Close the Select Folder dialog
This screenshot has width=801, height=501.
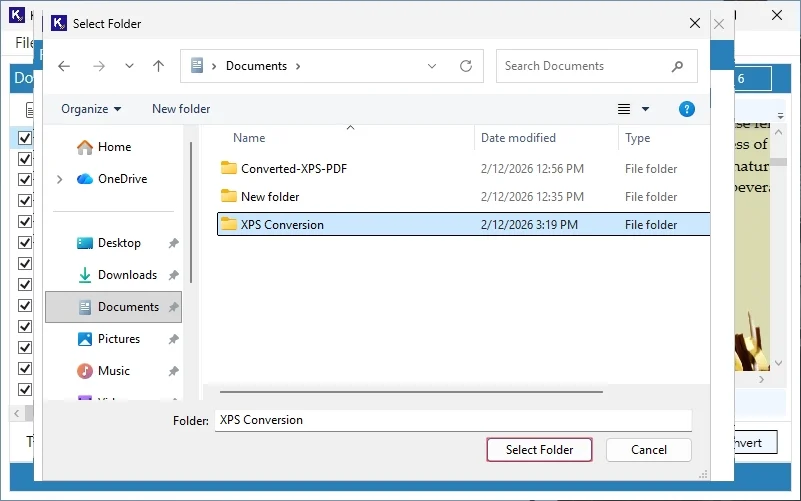click(x=694, y=23)
